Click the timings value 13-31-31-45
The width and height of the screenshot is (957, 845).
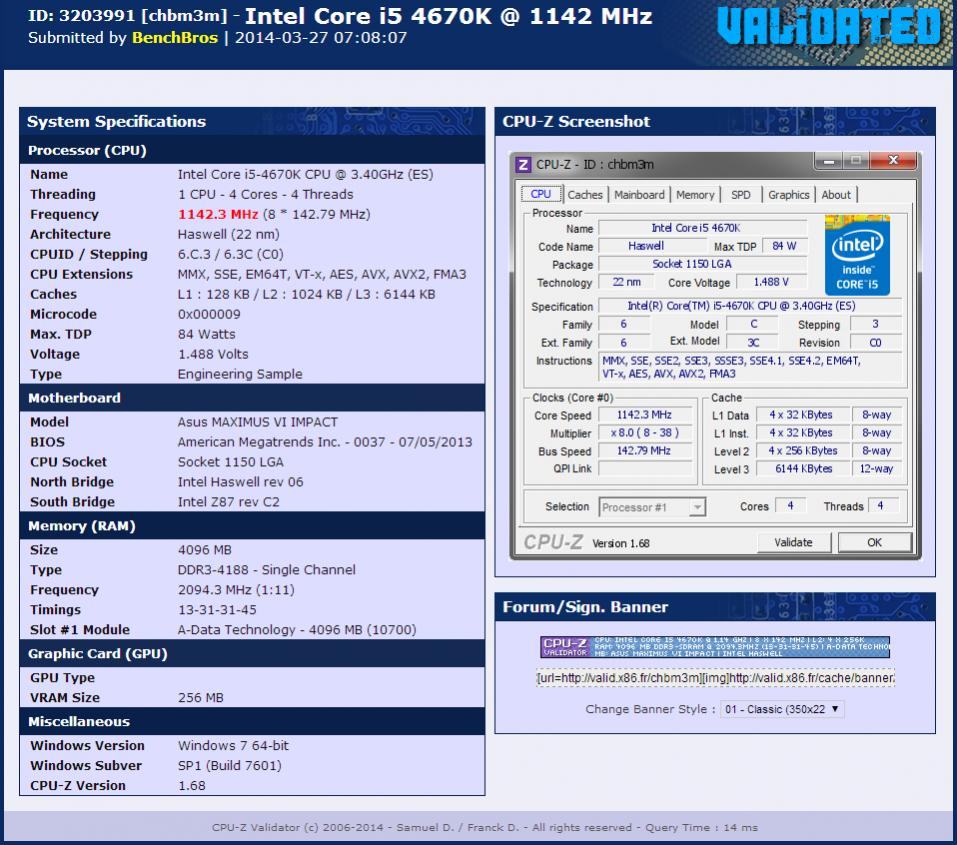tap(217, 610)
